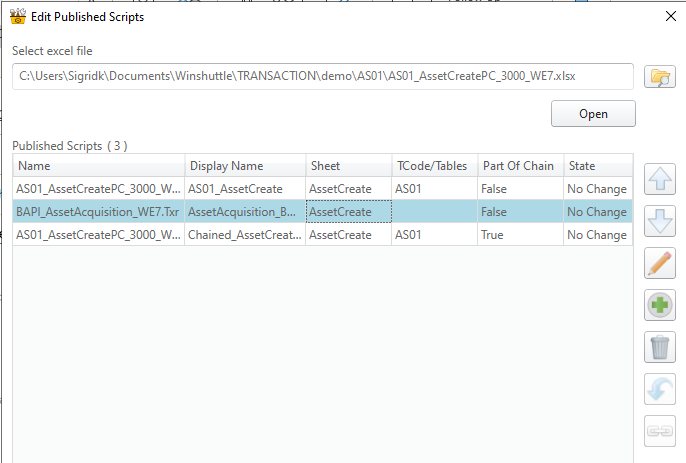Viewport: 686px width, 463px height.
Task: Click False Part Of Chain in AS01_AssetCreate row
Action: (521, 189)
